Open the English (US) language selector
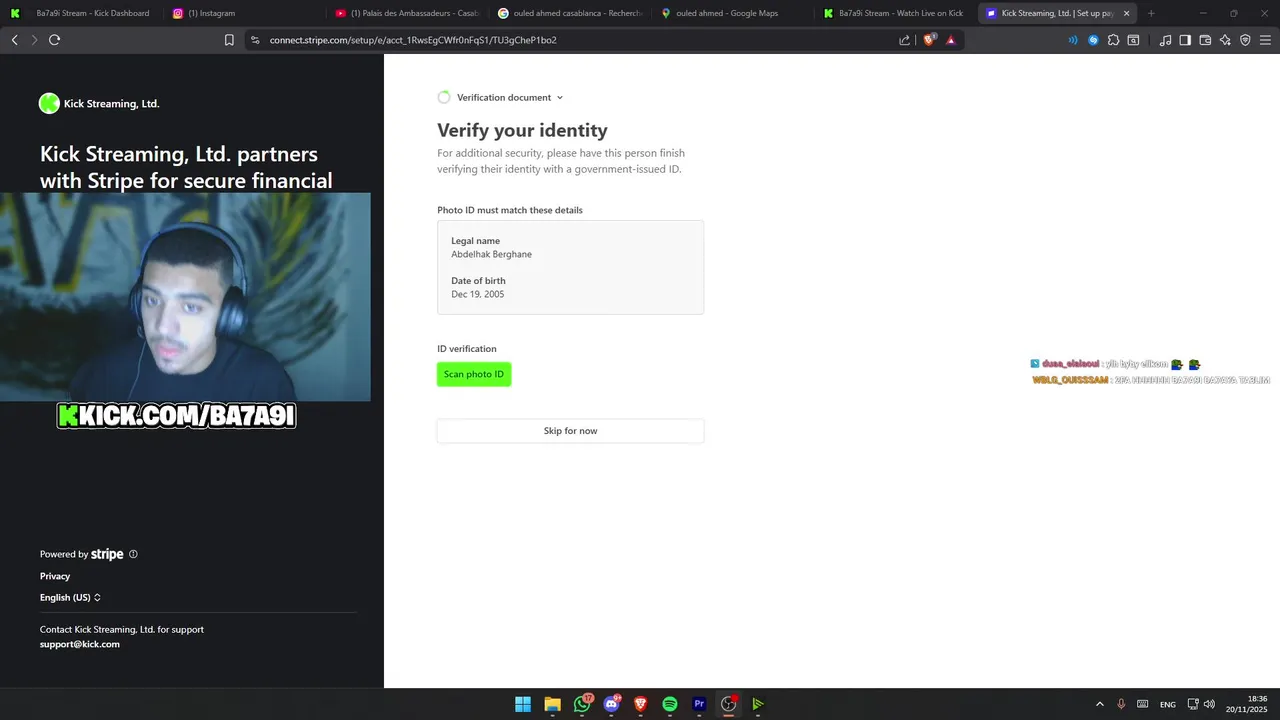This screenshot has width=1280, height=720. pyautogui.click(x=70, y=597)
